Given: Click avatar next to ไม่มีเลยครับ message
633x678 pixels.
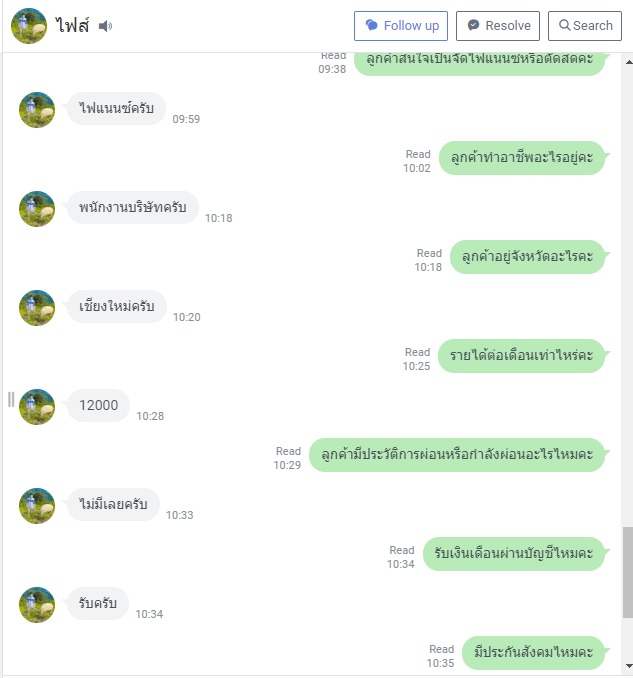Looking at the screenshot, I should point(37,506).
